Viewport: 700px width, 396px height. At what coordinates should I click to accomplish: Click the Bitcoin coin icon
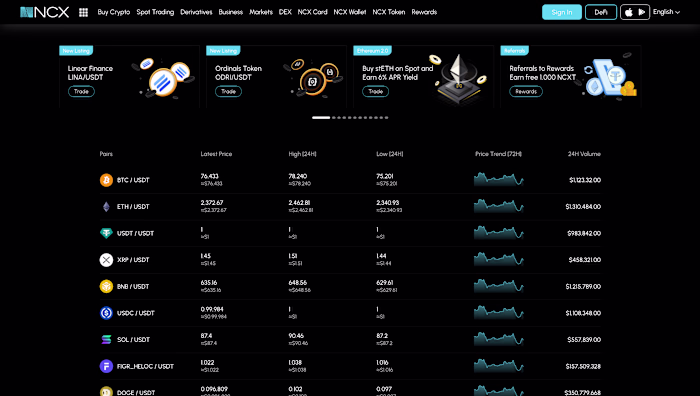click(x=106, y=180)
